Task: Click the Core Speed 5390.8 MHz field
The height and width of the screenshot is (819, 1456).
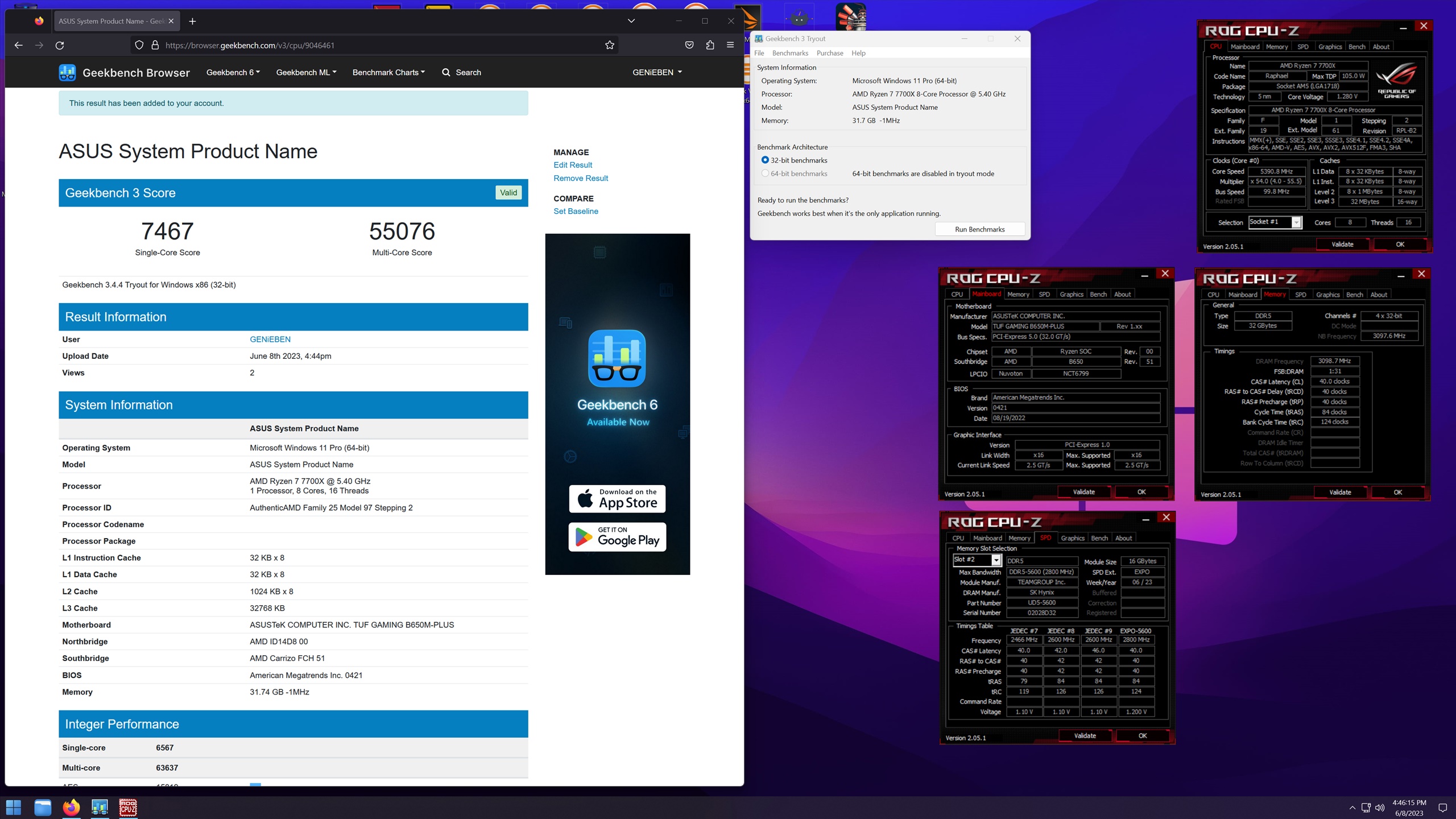Action: coord(1277,171)
